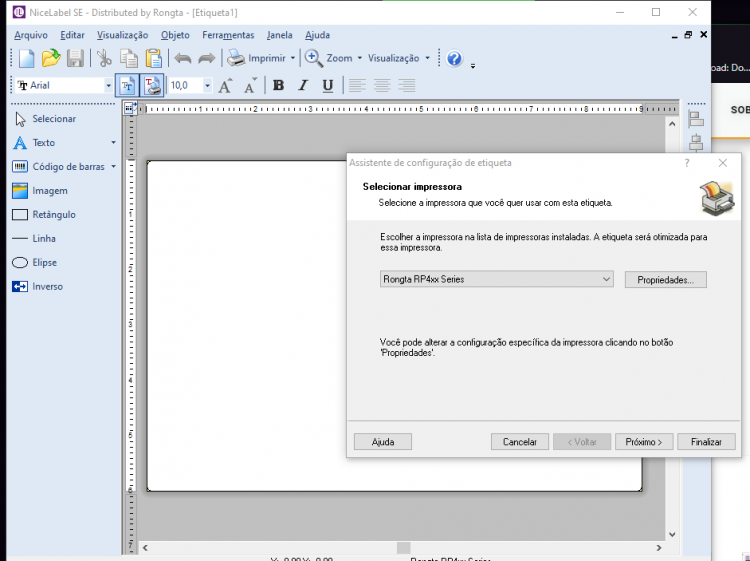Toggle underline formatting

(328, 86)
